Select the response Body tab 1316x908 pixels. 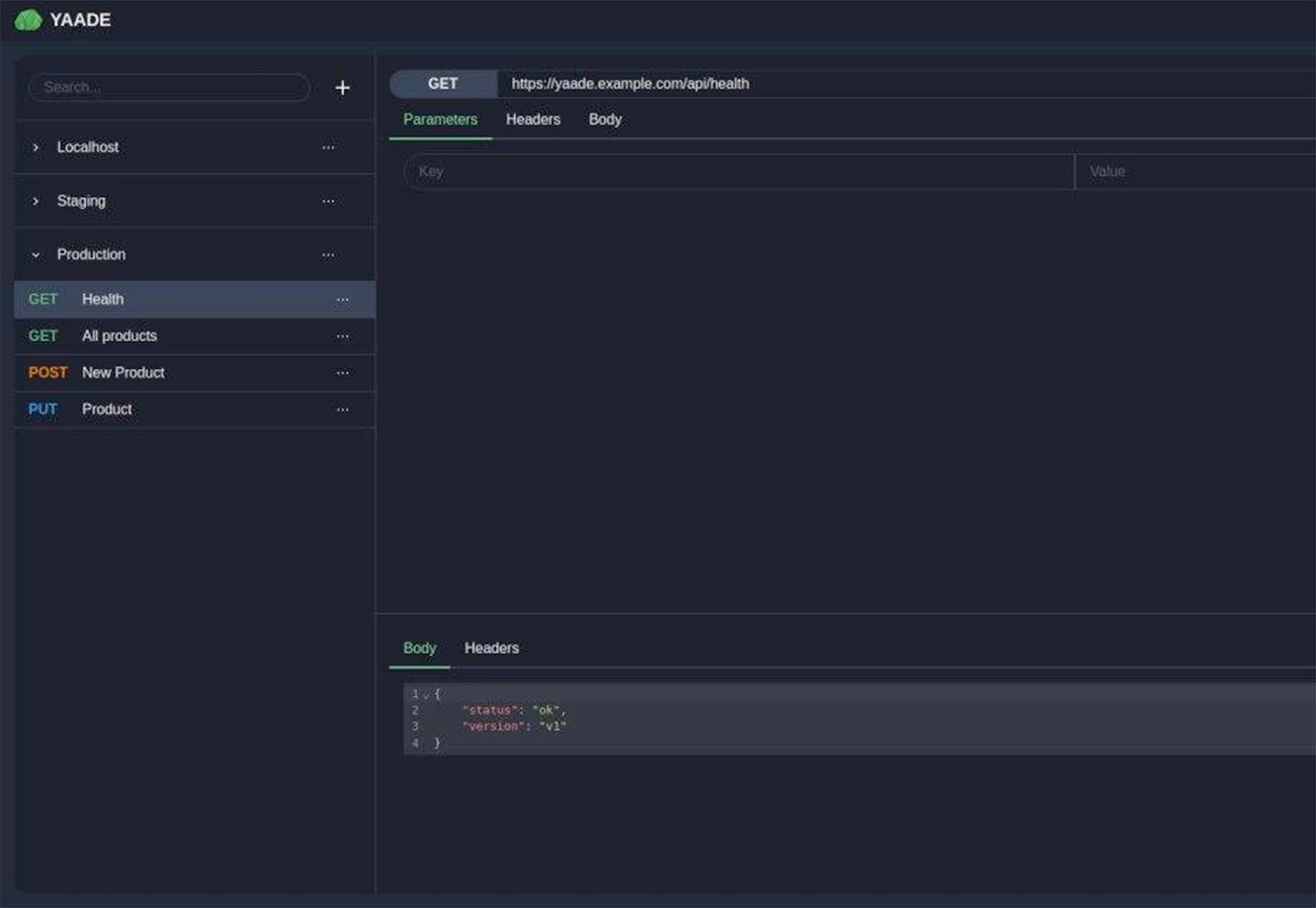(x=419, y=648)
